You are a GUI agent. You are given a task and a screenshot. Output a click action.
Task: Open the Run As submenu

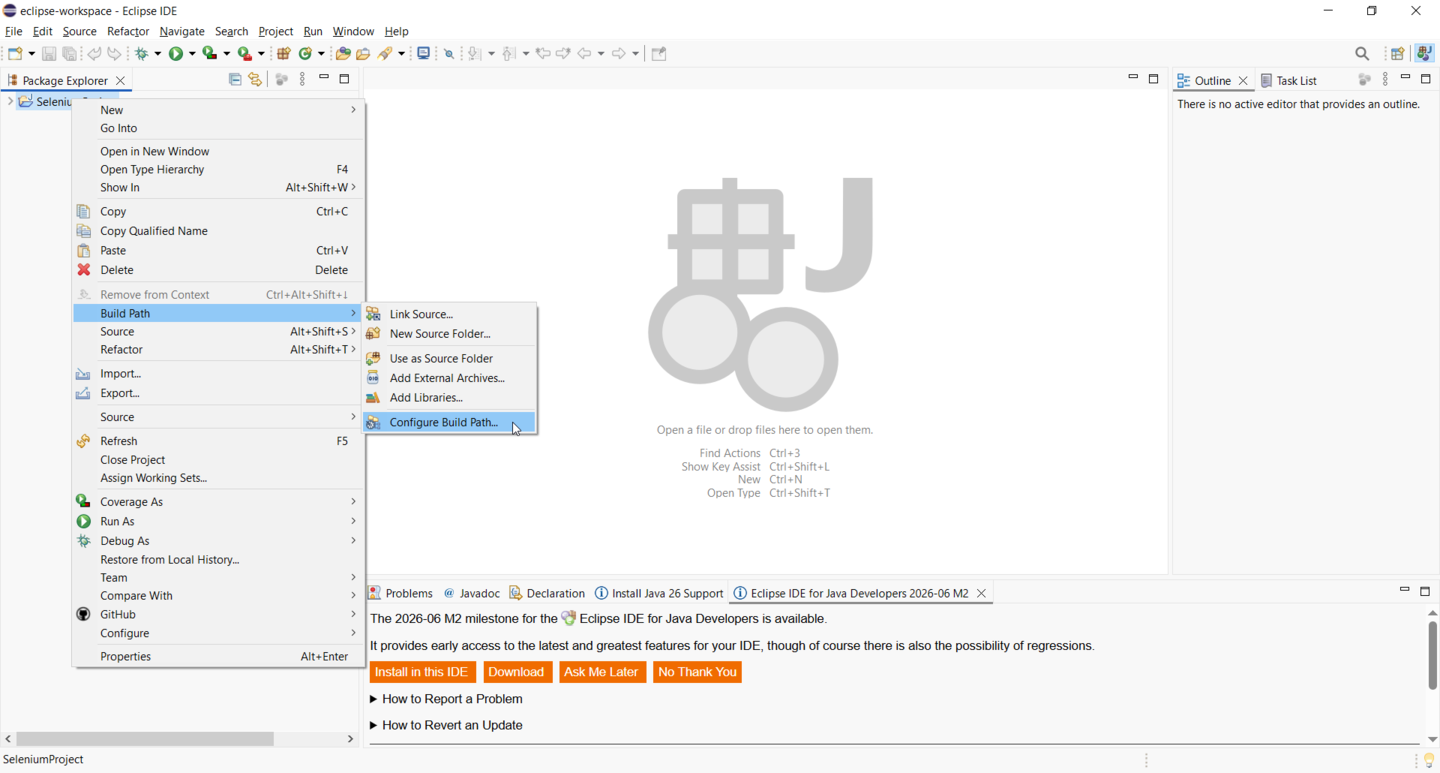tap(218, 521)
